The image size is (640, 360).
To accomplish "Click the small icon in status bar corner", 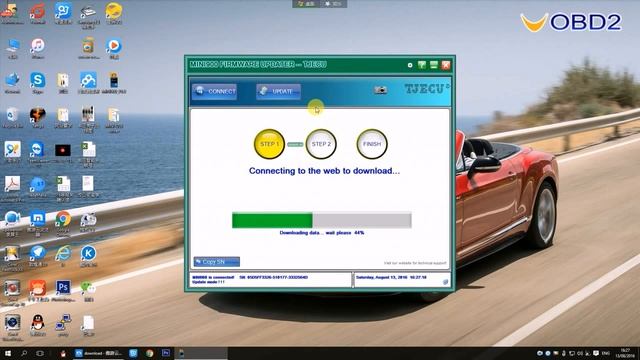I will coord(445,282).
